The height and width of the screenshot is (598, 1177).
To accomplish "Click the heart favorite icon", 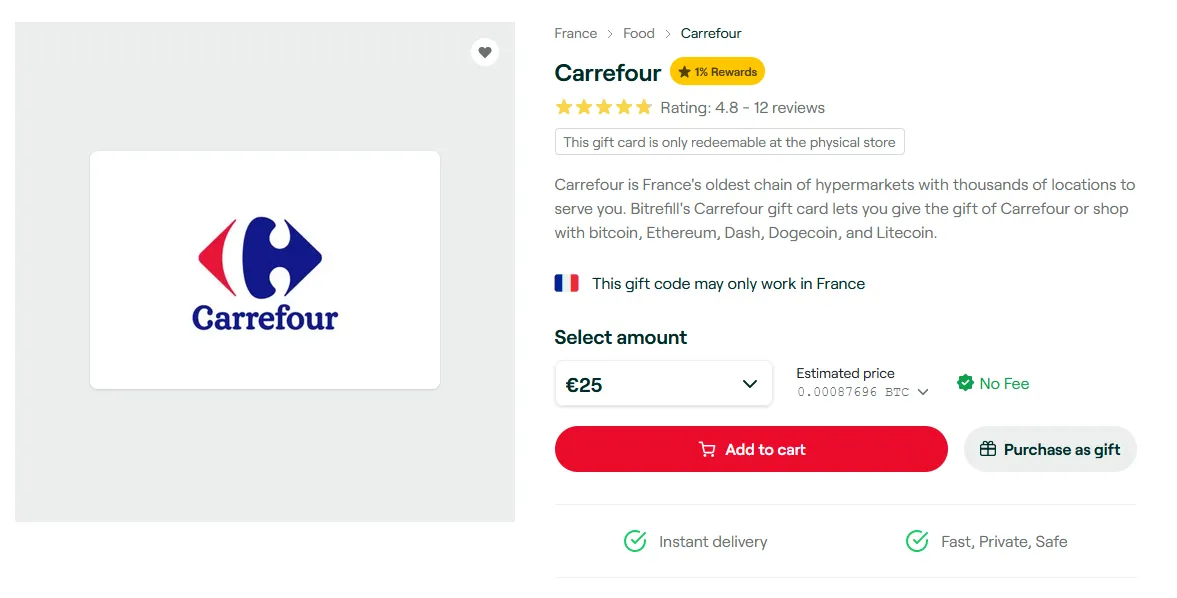I will pos(485,52).
